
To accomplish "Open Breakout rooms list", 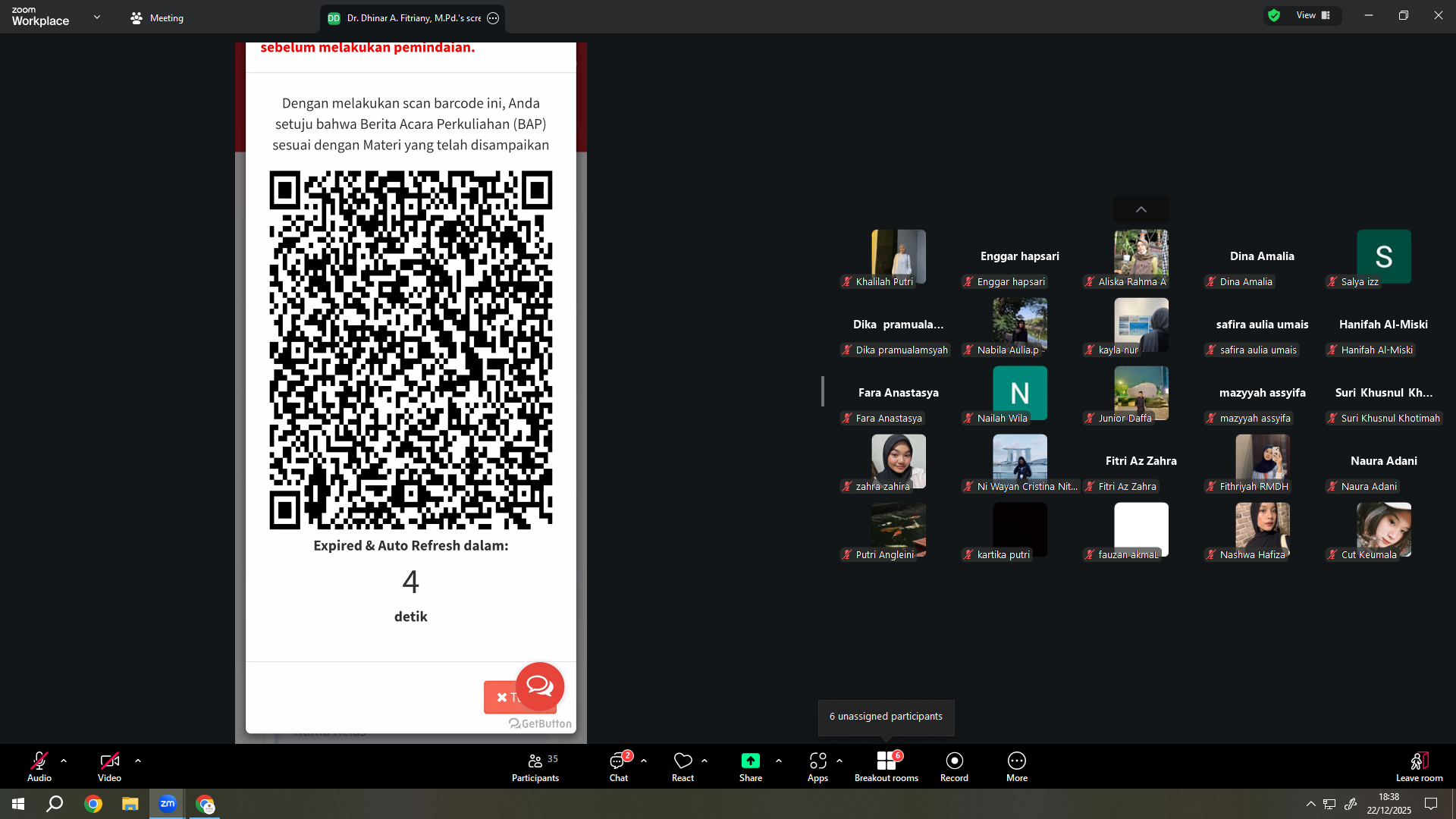I will (x=886, y=766).
